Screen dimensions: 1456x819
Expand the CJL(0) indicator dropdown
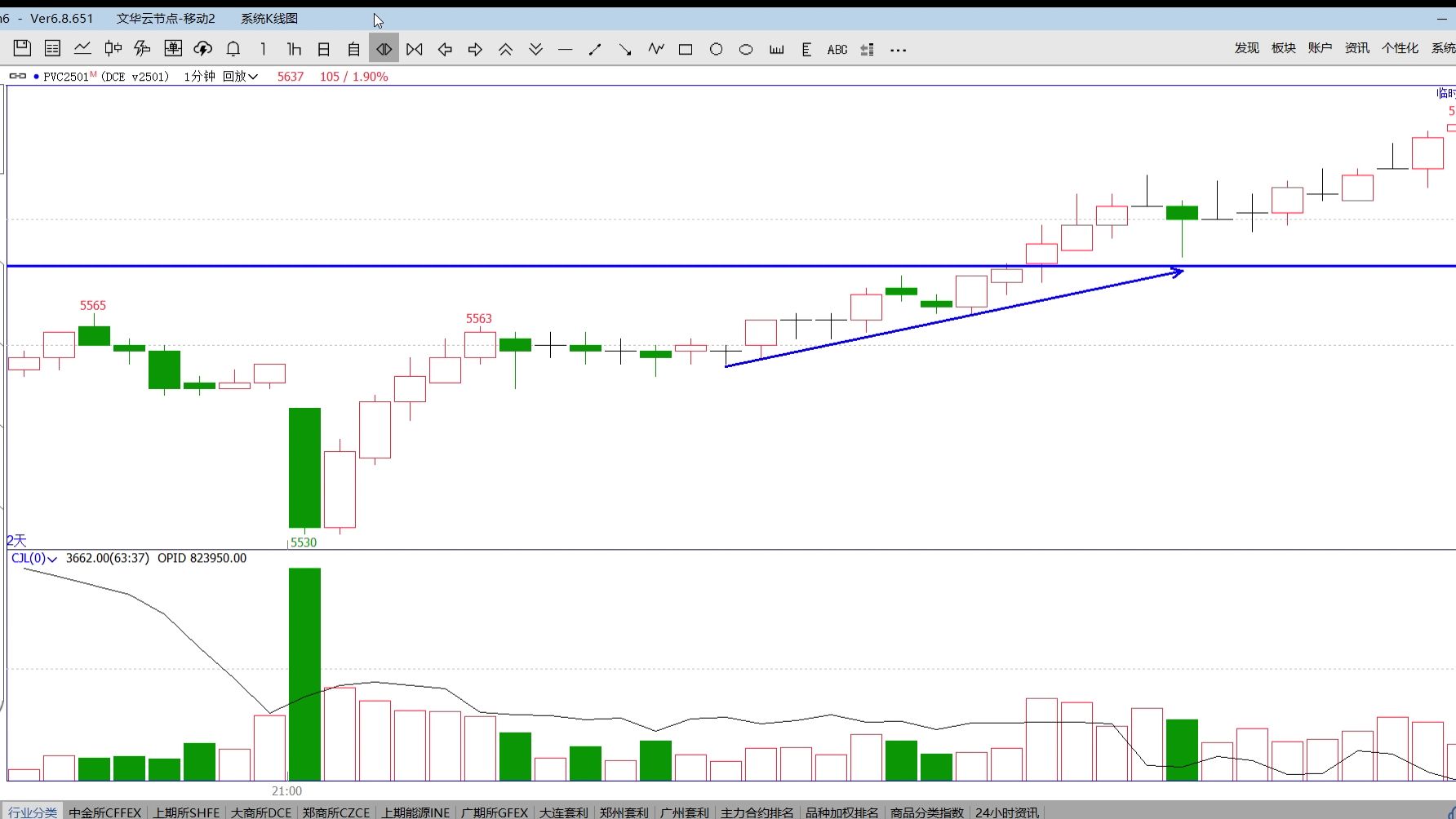[x=33, y=558]
